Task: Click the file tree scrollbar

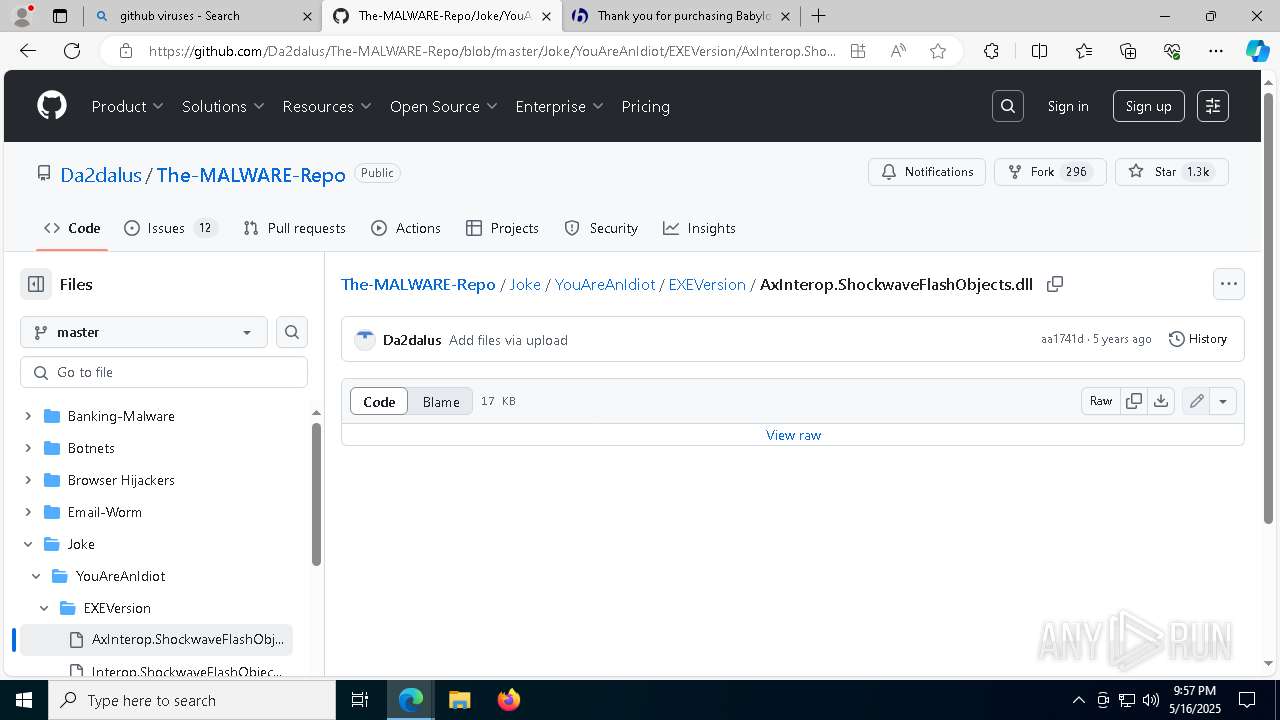Action: click(x=316, y=494)
